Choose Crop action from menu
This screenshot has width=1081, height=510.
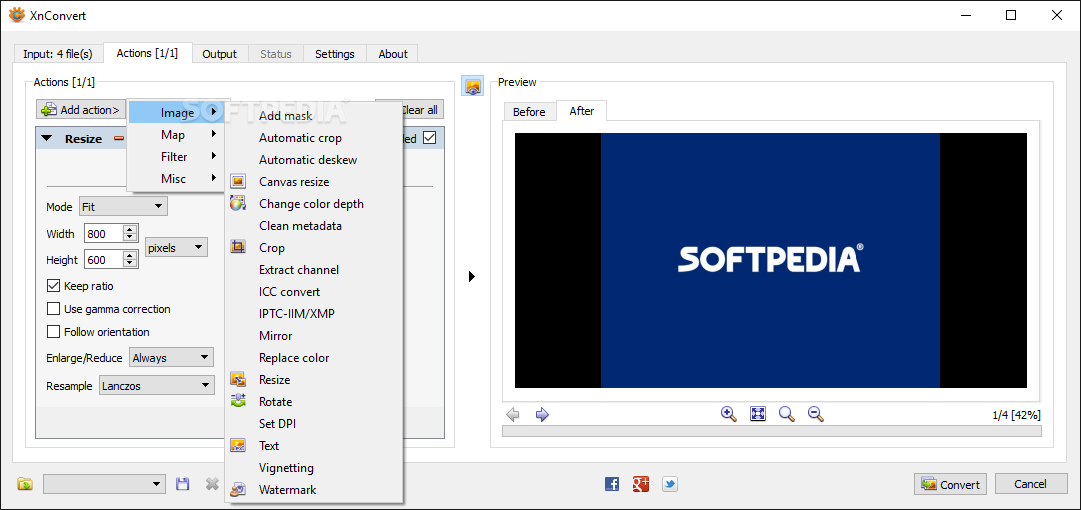314,247
